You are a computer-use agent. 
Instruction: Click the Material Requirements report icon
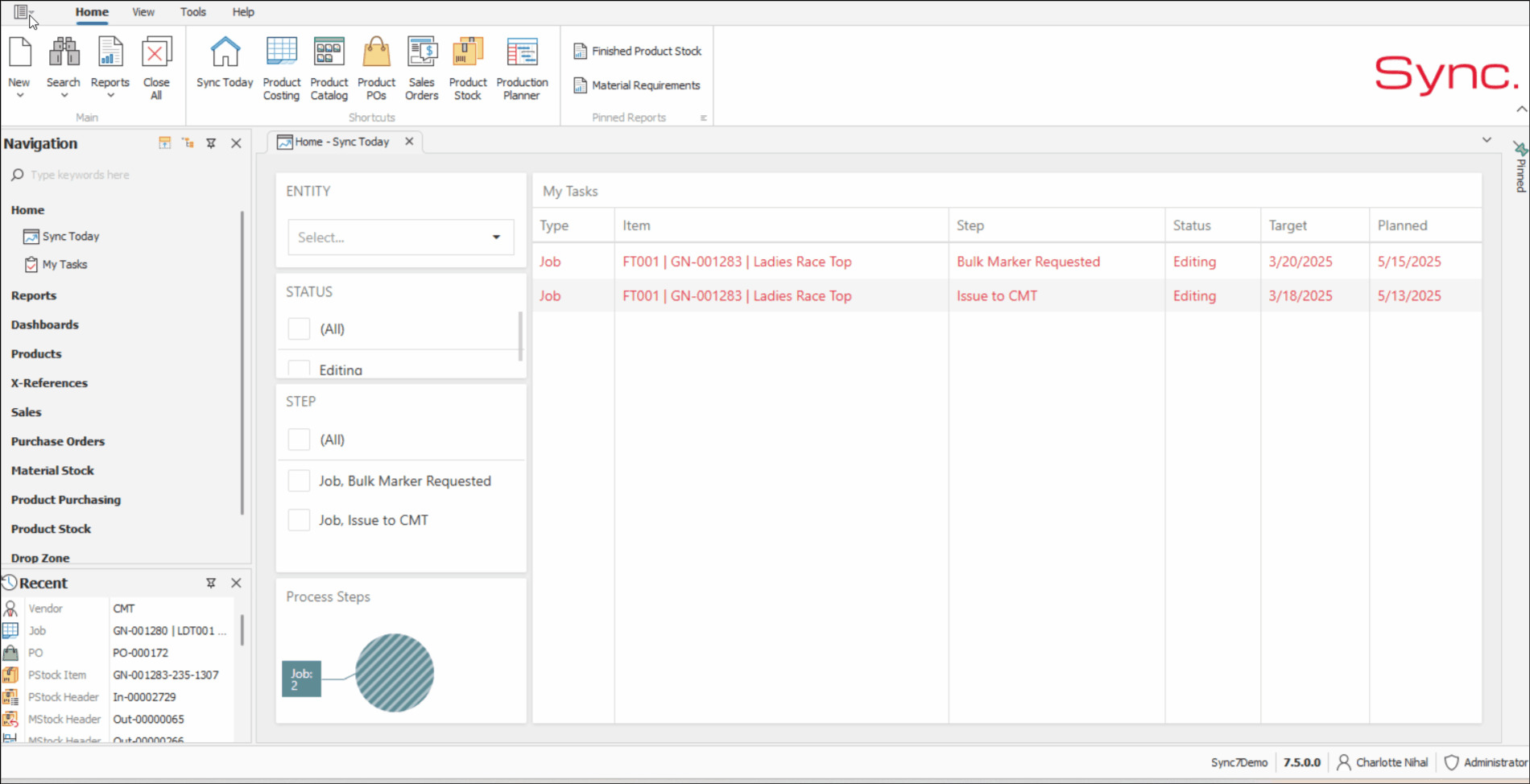580,85
